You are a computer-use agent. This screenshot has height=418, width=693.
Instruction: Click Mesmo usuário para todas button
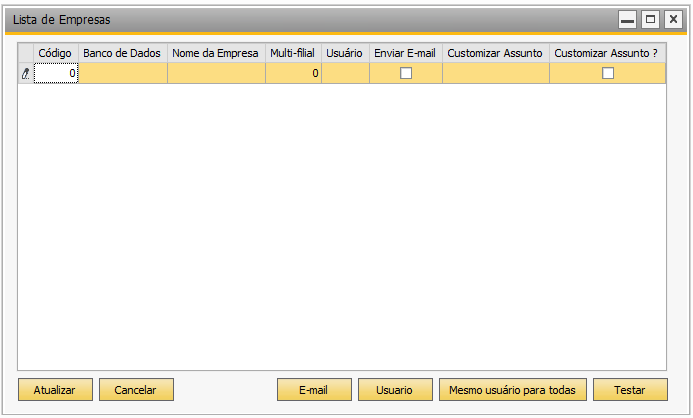[513, 390]
